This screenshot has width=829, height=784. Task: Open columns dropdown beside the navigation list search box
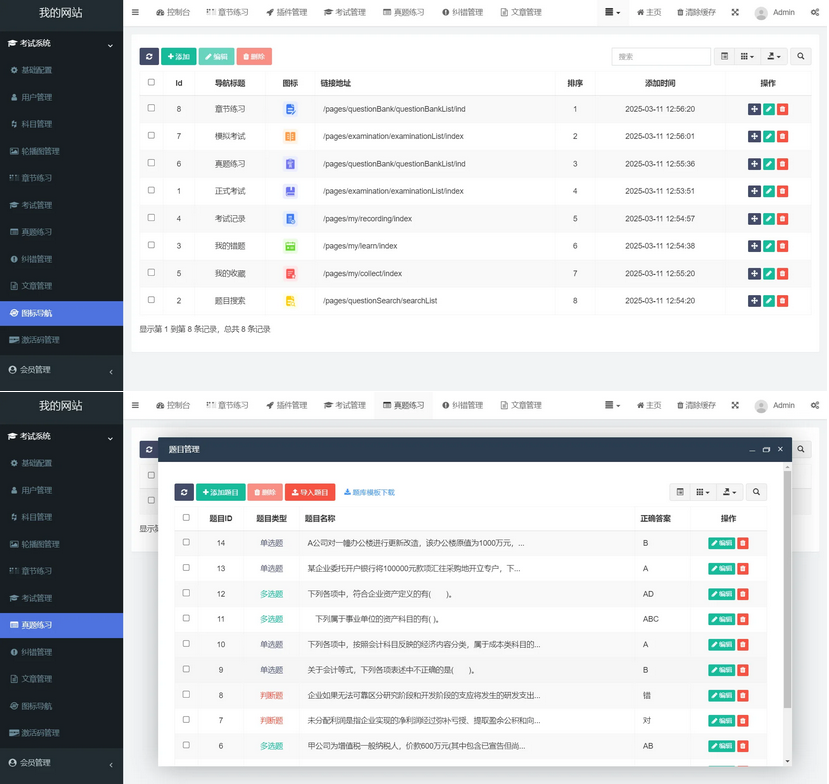click(747, 57)
